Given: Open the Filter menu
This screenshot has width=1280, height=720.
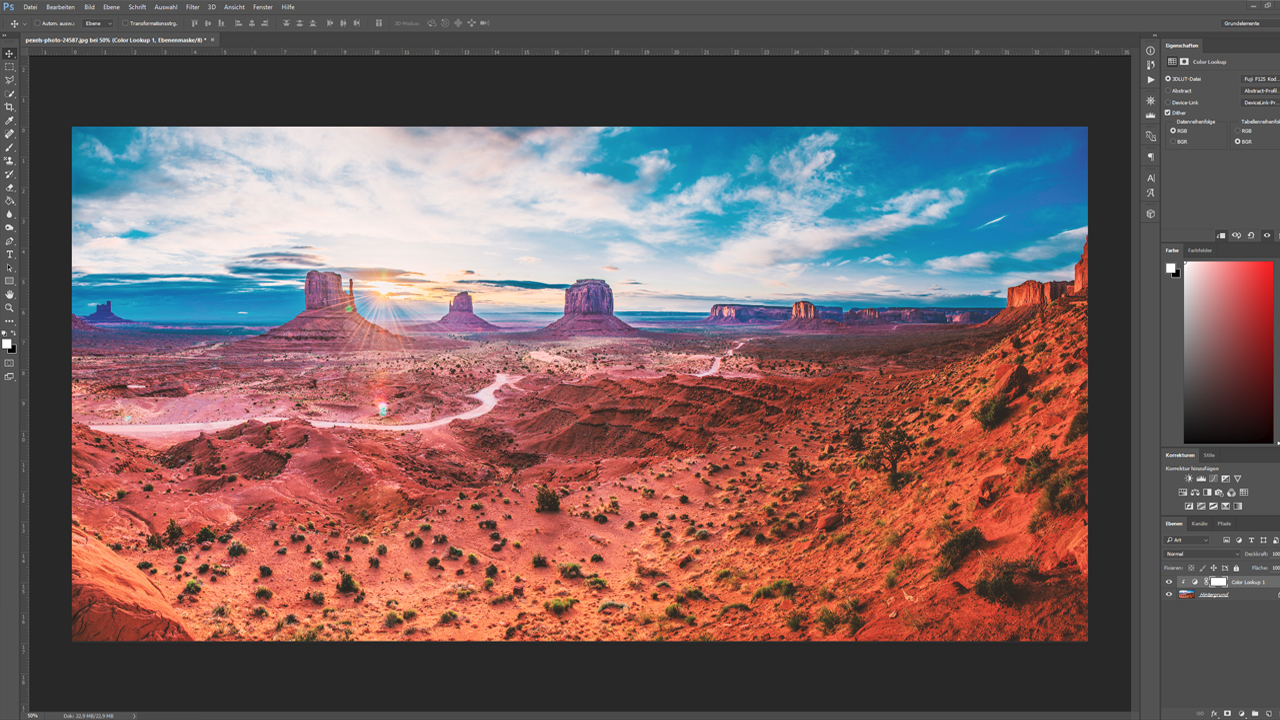Looking at the screenshot, I should point(192,7).
